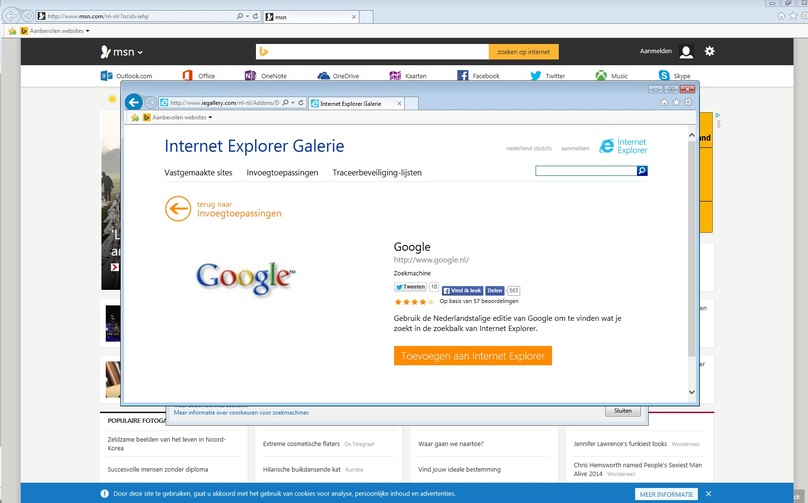Click Toevoegen aan Internet Explorer button
This screenshot has width=808, height=503.
(x=473, y=356)
